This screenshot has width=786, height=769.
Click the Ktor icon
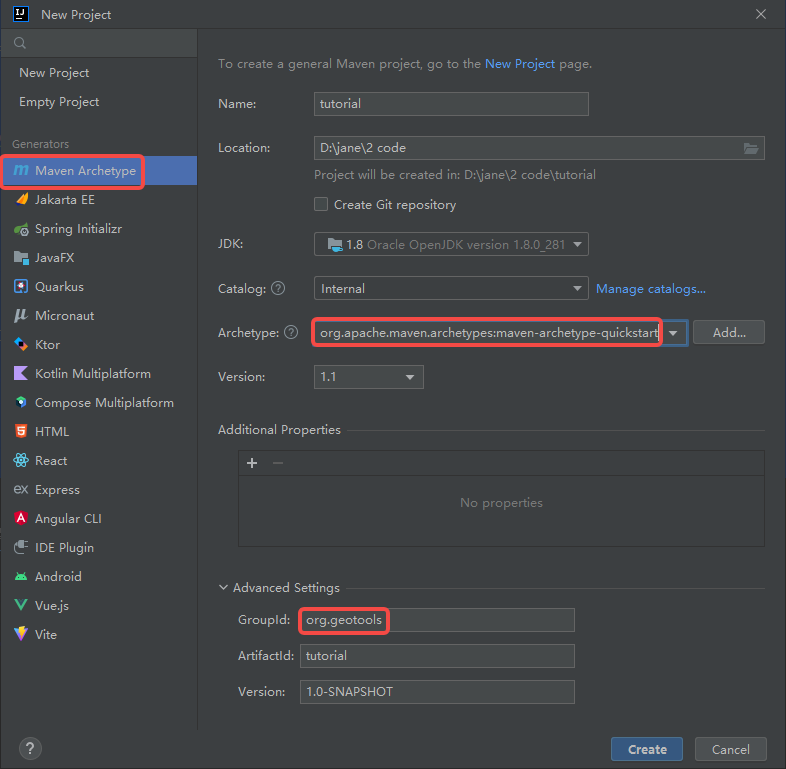click(21, 344)
